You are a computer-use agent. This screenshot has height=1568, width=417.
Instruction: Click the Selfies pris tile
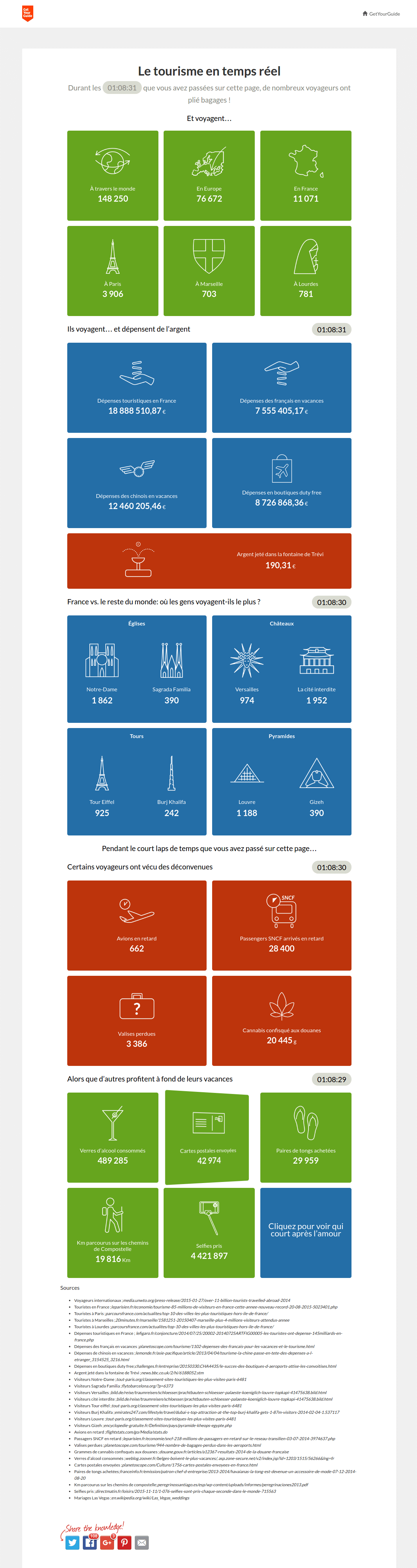[209, 1233]
